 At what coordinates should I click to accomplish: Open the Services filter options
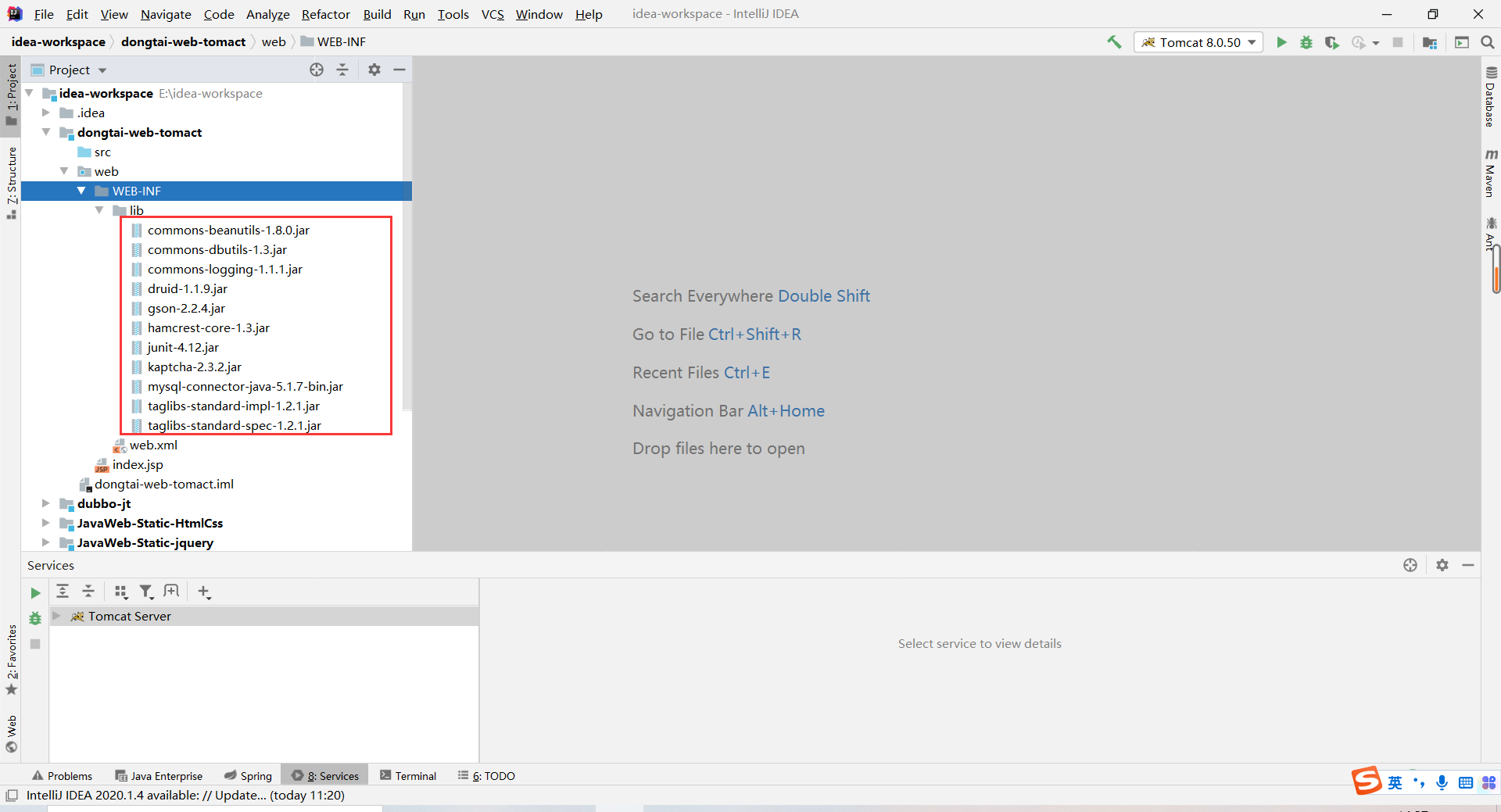coord(146,592)
